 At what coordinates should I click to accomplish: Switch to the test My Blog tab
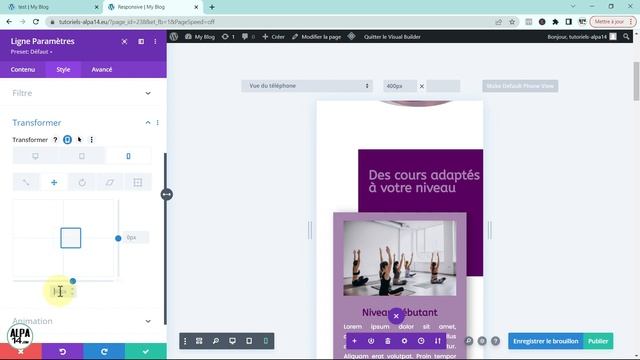(x=51, y=7)
